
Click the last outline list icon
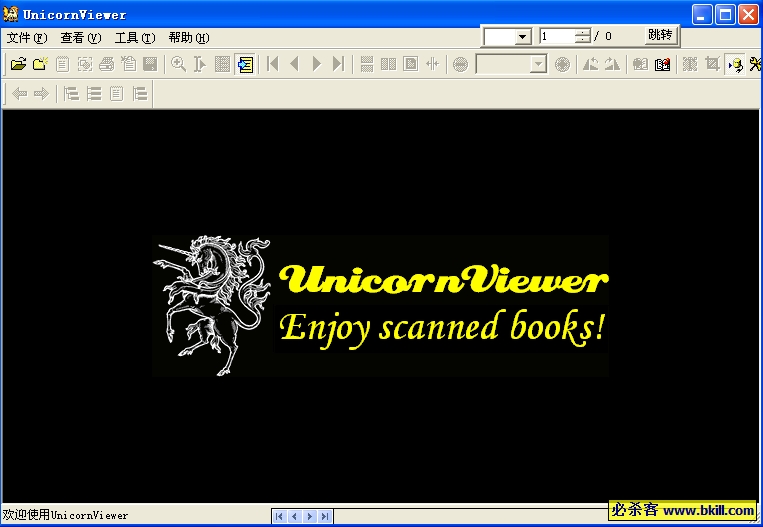click(x=140, y=93)
